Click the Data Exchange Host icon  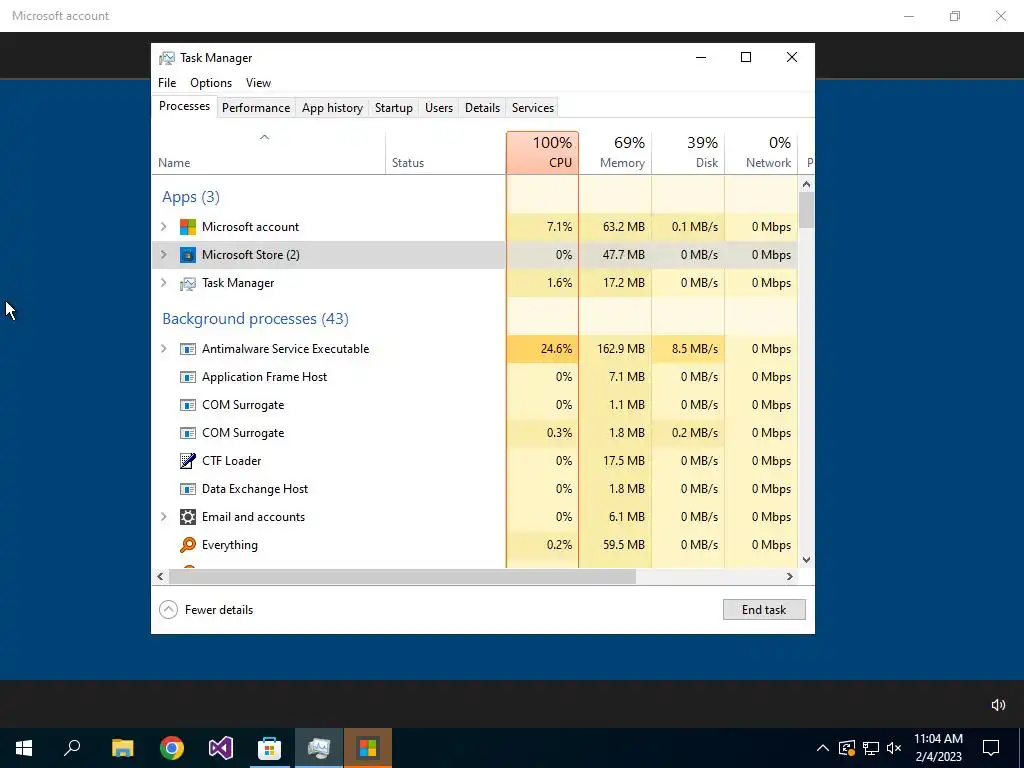(187, 489)
